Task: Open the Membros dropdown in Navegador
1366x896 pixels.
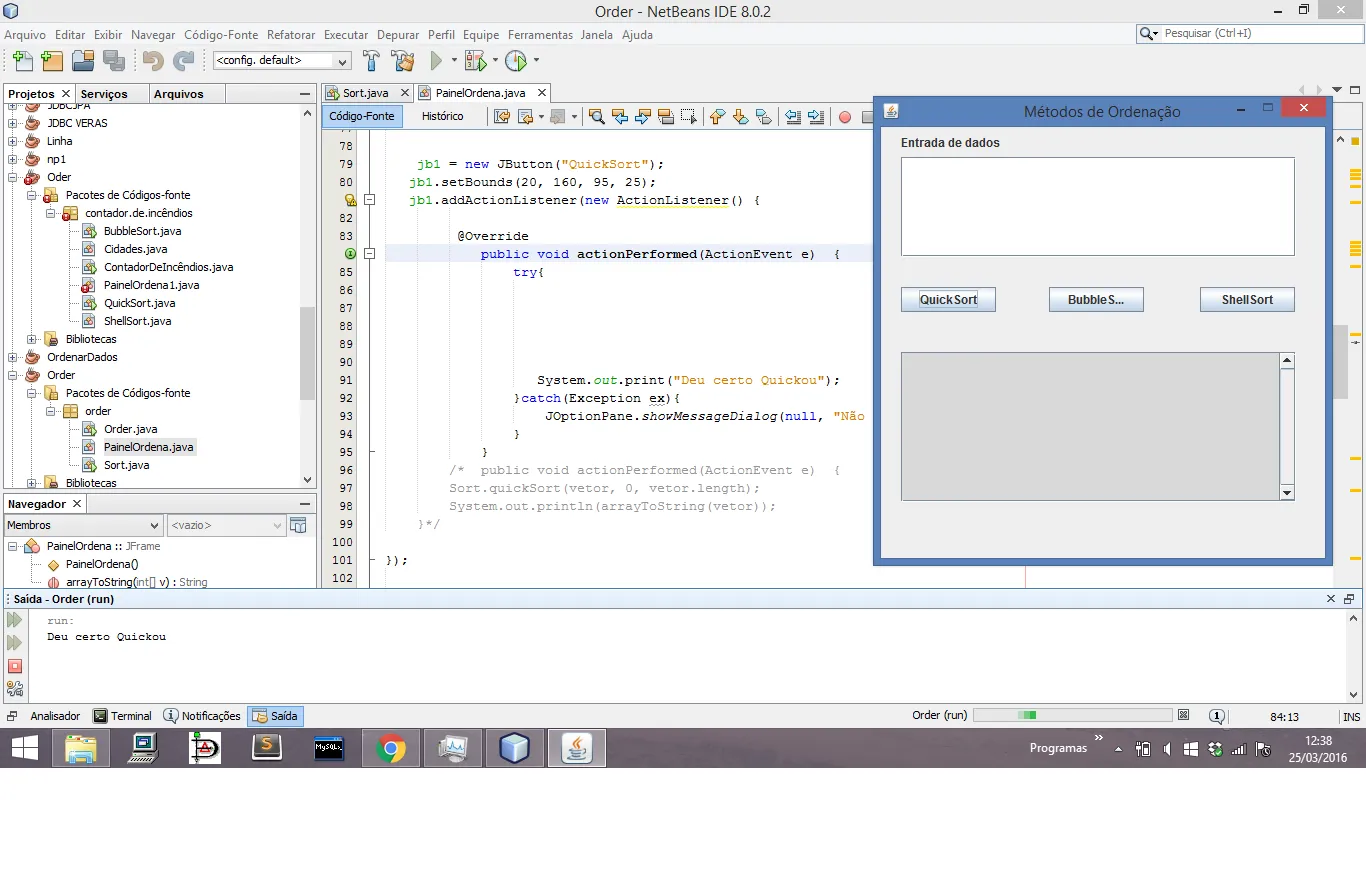Action: tap(83, 525)
